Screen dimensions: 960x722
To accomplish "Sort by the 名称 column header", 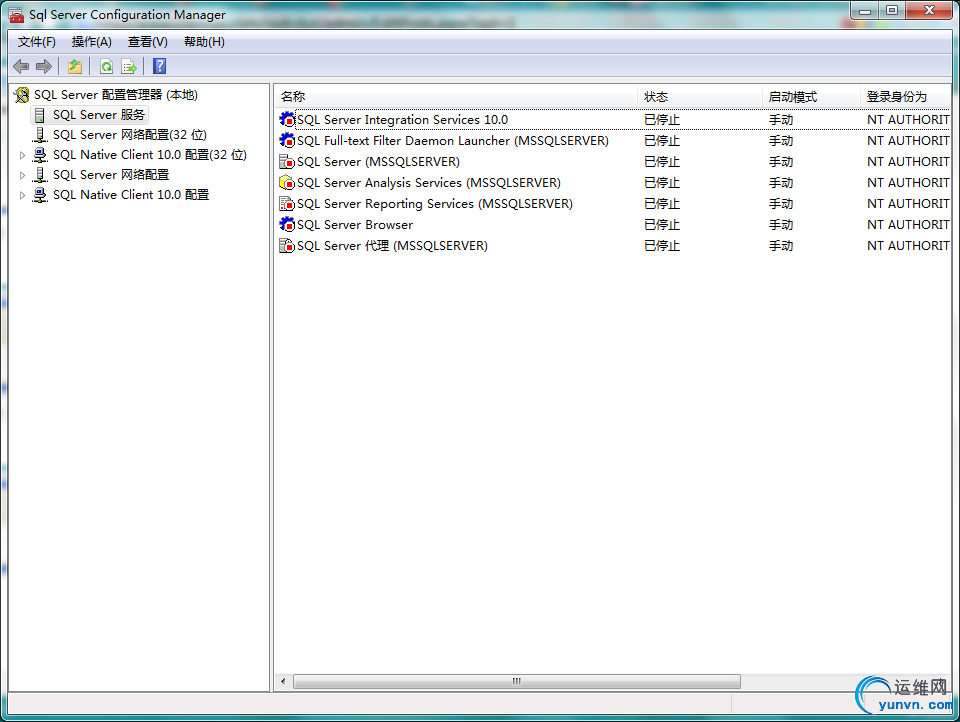I will 456,97.
